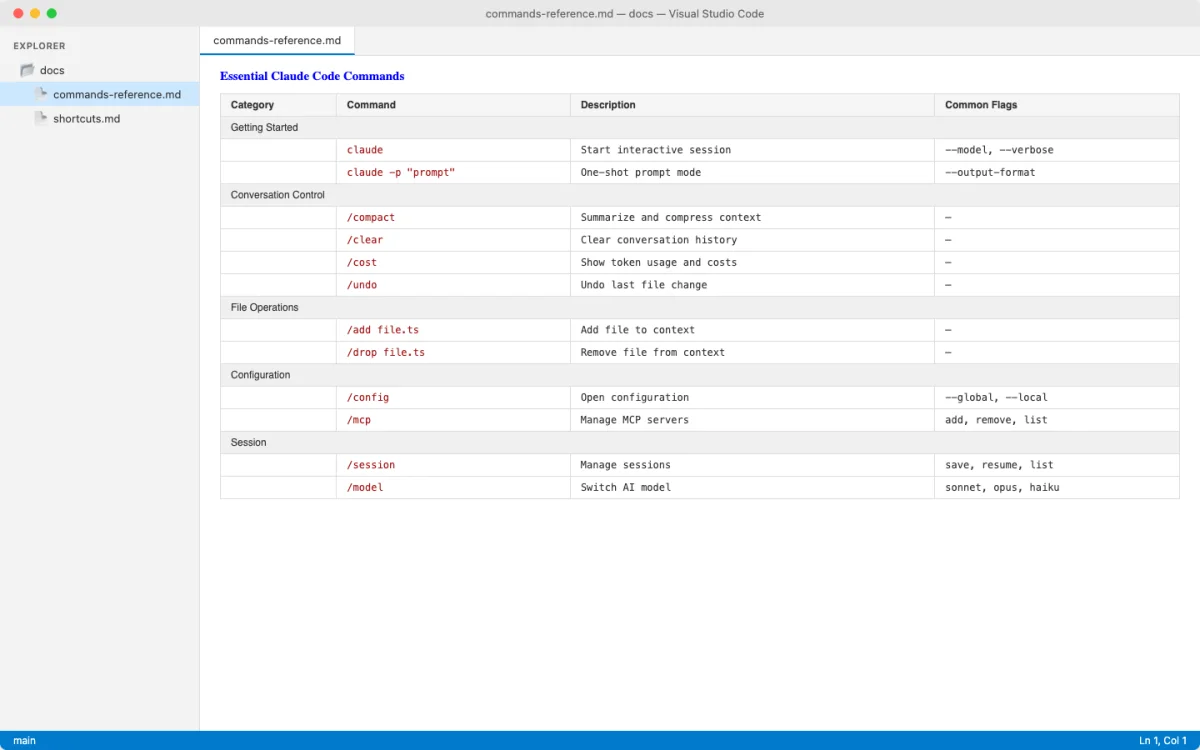Click the Getting Started section row
The width and height of the screenshot is (1200, 750).
click(x=700, y=127)
